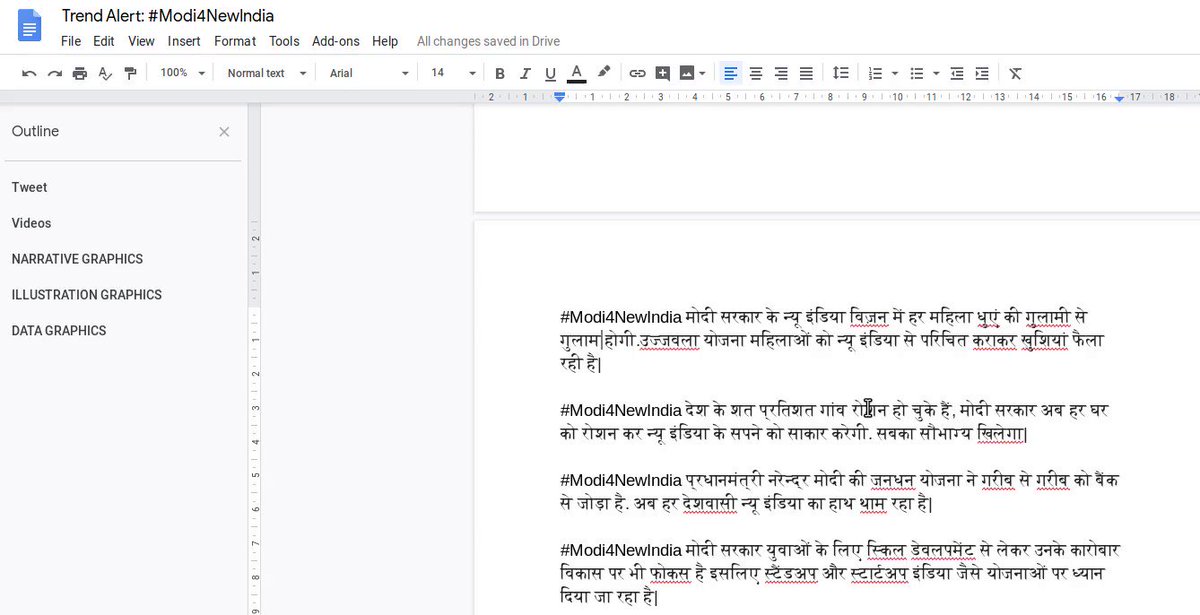Go to ILLUSTRATION GRAPHICS outline heading

tap(87, 295)
